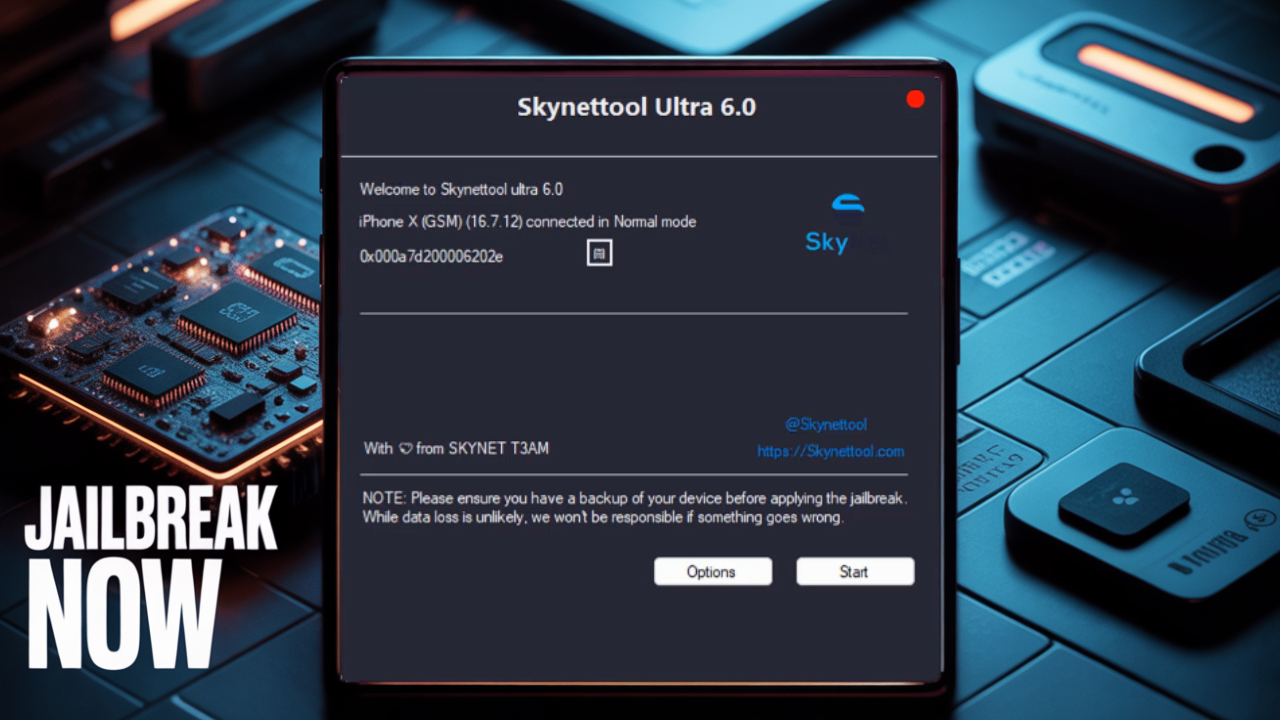Click the Skynettool Ultra 6.0 title
This screenshot has height=720, width=1280.
coord(636,107)
